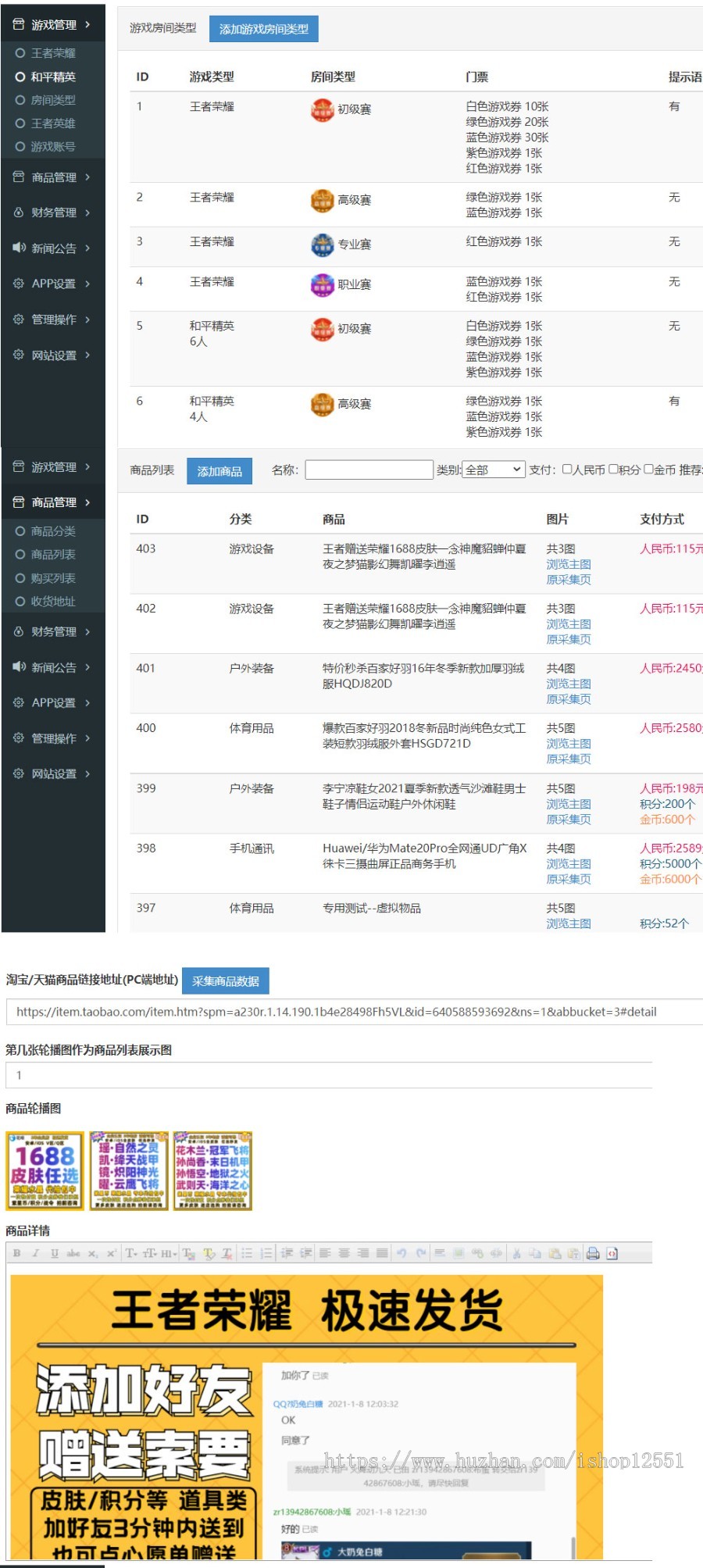Tick the 金币 payment checkbox
Image resolution: width=703 pixels, height=1568 pixels.
648,470
